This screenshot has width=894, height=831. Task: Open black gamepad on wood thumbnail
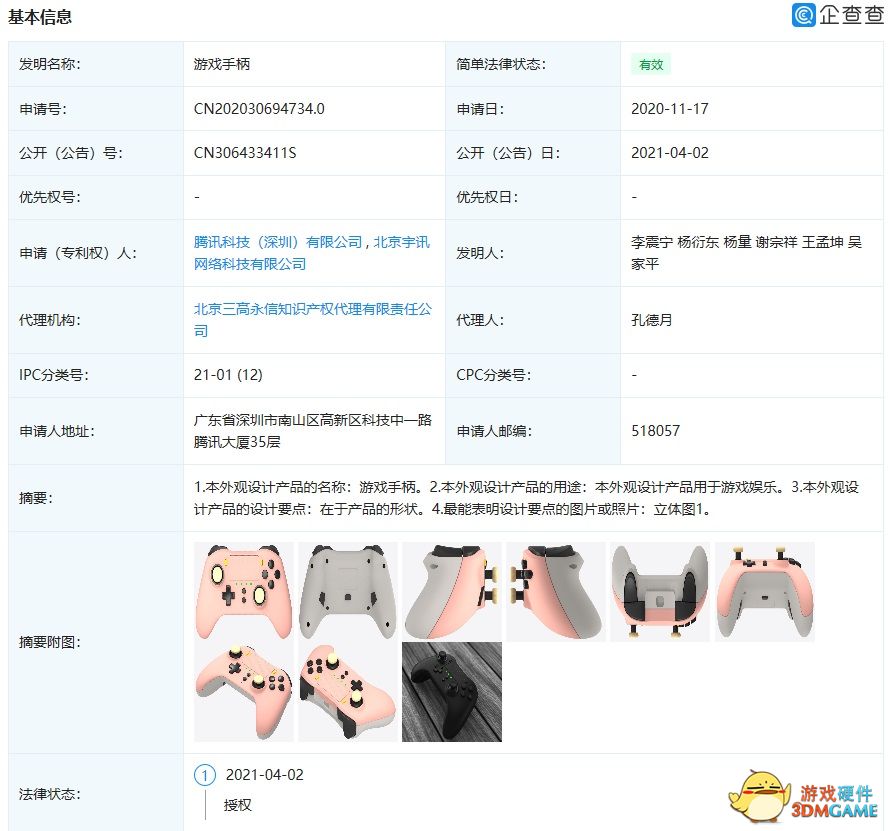452,692
